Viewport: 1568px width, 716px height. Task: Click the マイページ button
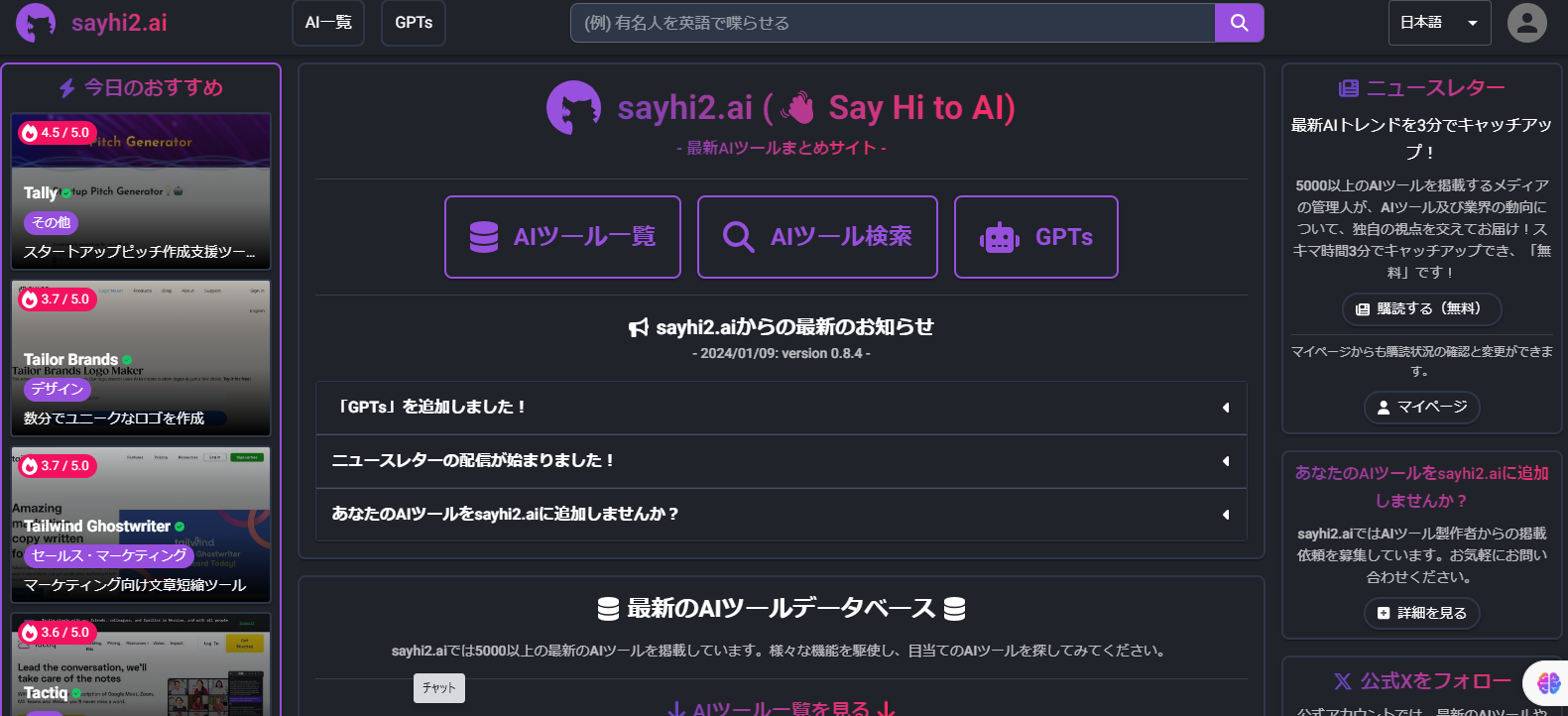tap(1421, 408)
